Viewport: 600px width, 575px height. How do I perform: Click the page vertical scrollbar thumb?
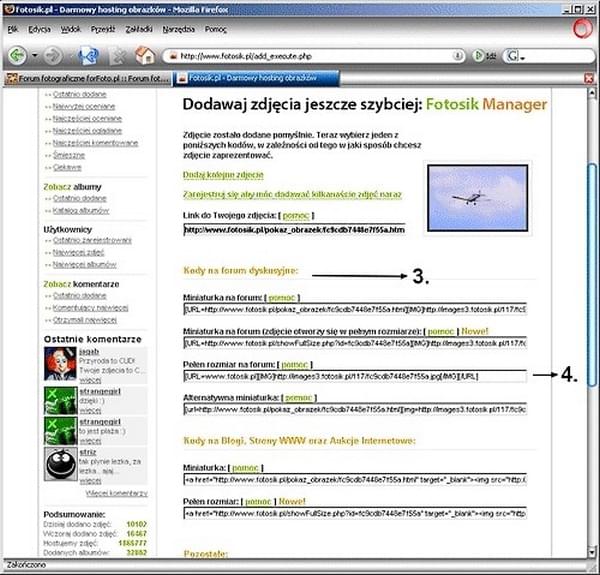tap(592, 274)
